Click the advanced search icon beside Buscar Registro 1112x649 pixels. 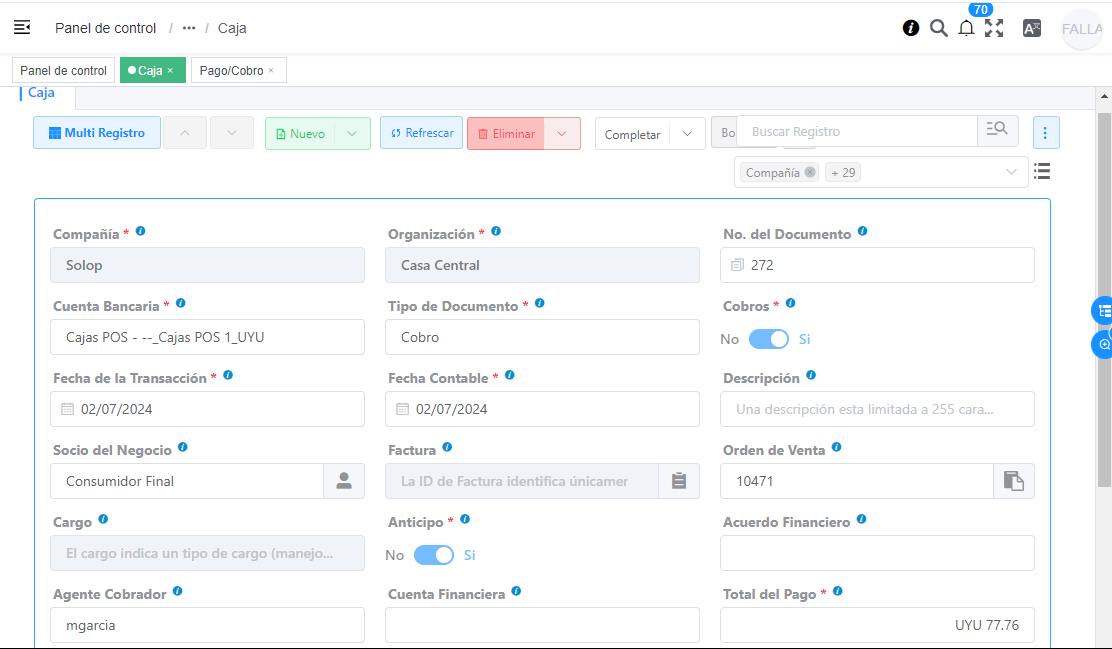point(997,131)
